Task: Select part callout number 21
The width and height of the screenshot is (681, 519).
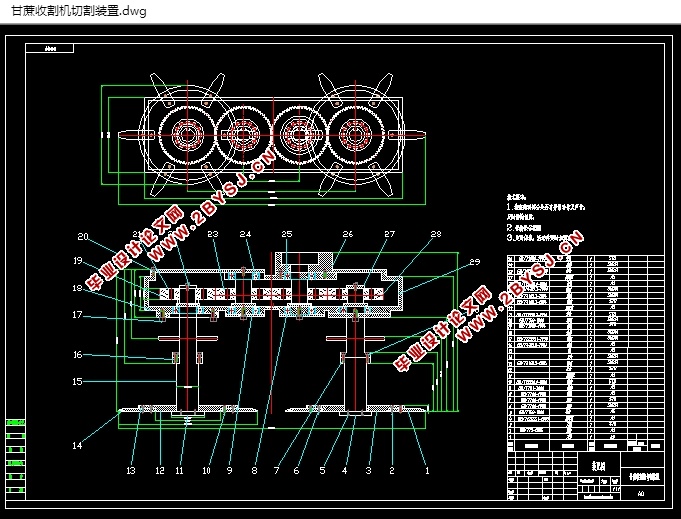Action: pyautogui.click(x=137, y=234)
